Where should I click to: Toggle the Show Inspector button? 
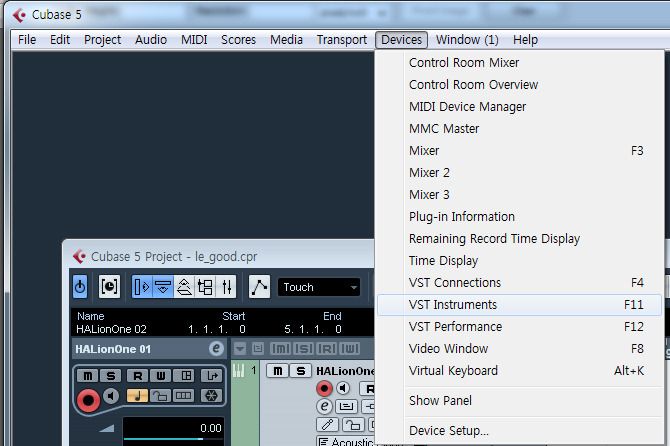(x=142, y=287)
